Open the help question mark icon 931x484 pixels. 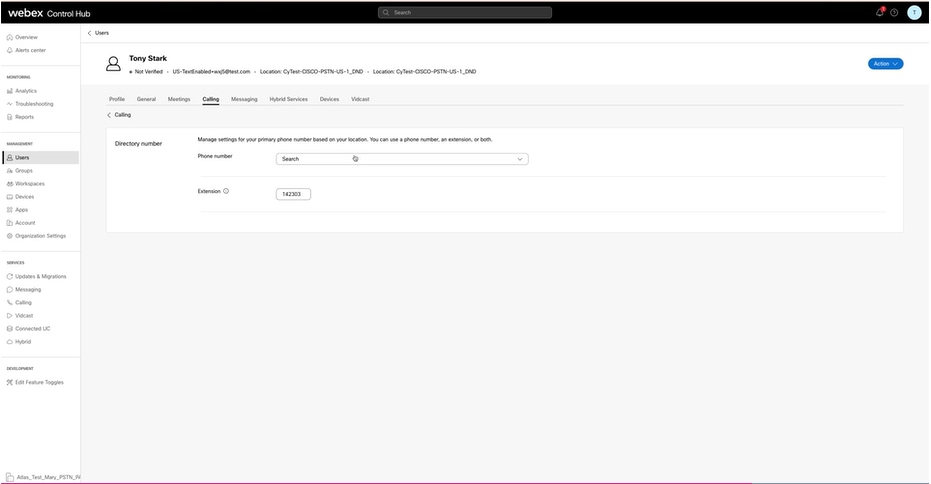[894, 12]
